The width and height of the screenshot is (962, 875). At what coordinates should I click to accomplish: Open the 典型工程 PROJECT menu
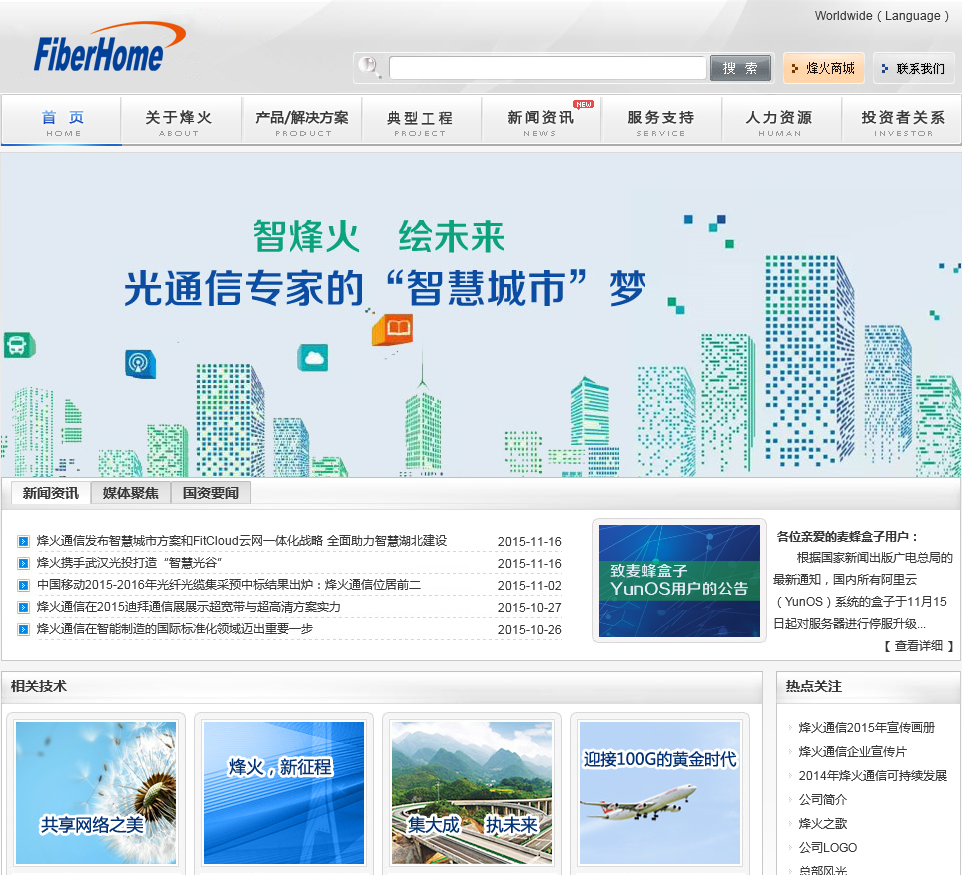(420, 121)
